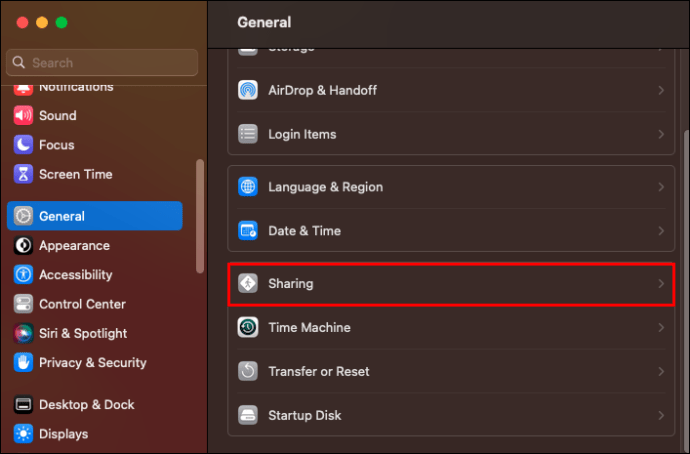The image size is (690, 454).
Task: Open Accessibility settings from sidebar
Action: 75,274
